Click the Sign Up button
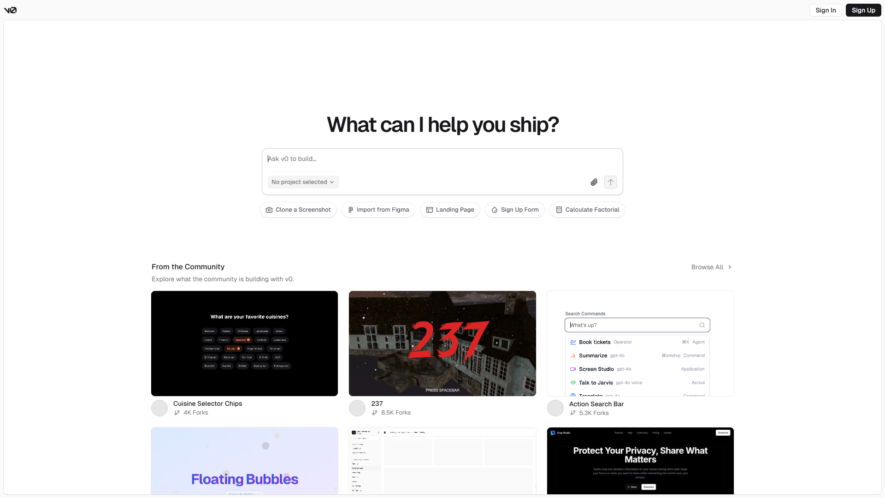 point(863,10)
